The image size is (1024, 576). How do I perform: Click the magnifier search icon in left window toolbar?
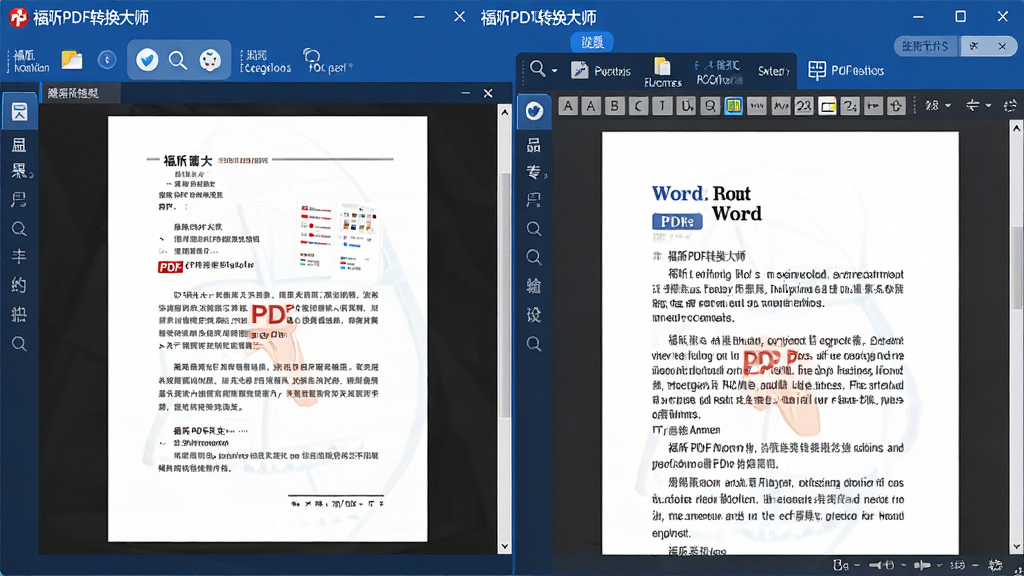click(178, 61)
